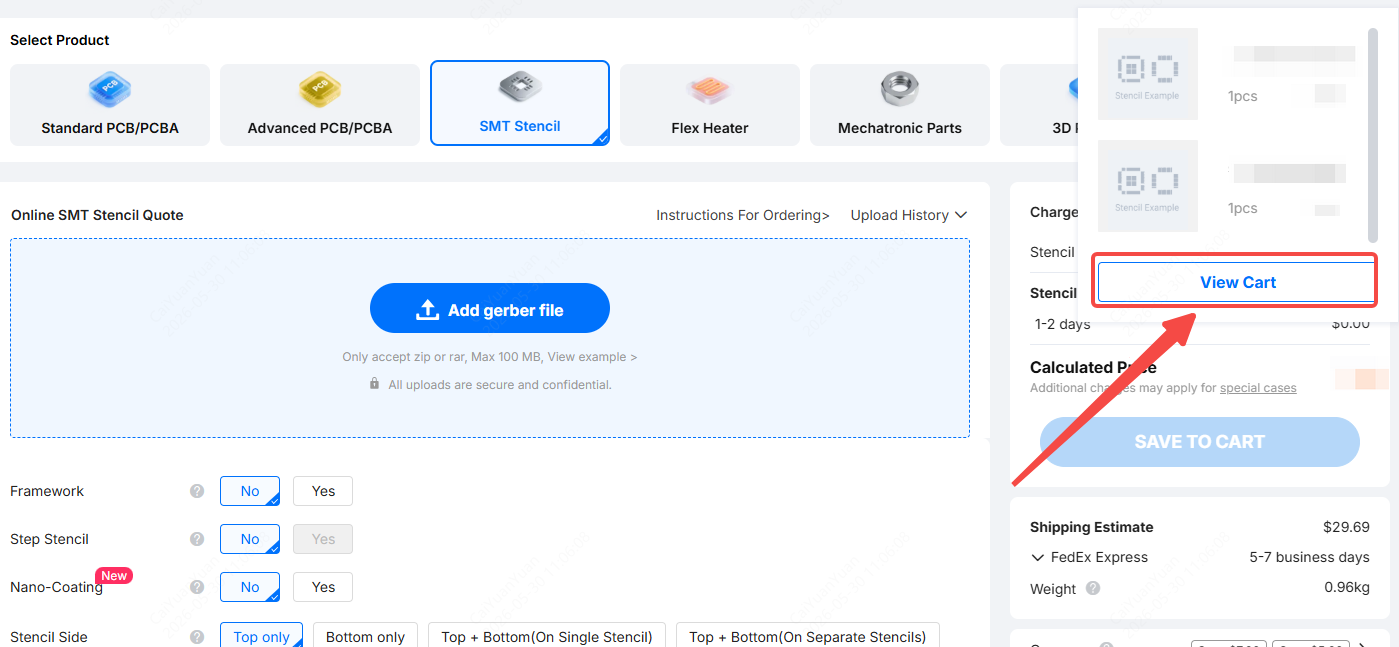Switch to the SMT Stencil product tab

pyautogui.click(x=520, y=103)
